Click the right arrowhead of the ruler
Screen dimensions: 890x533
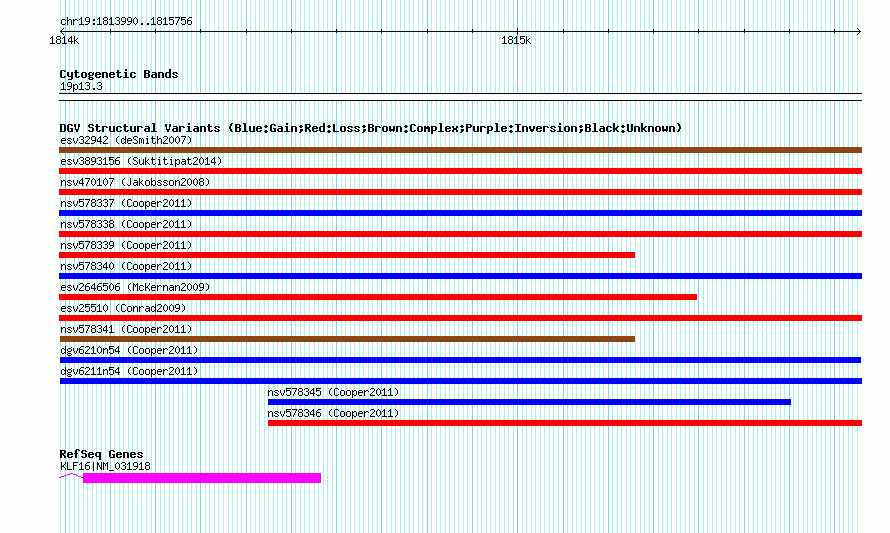(x=859, y=31)
